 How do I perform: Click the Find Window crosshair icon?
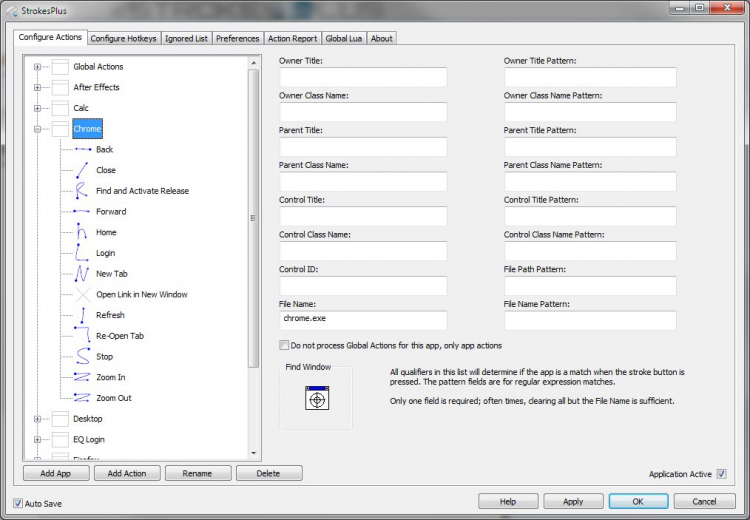[317, 398]
